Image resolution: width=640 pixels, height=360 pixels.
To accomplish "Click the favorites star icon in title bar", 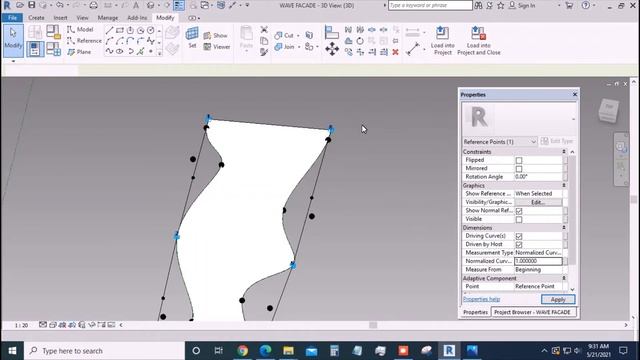I will click(x=500, y=5).
